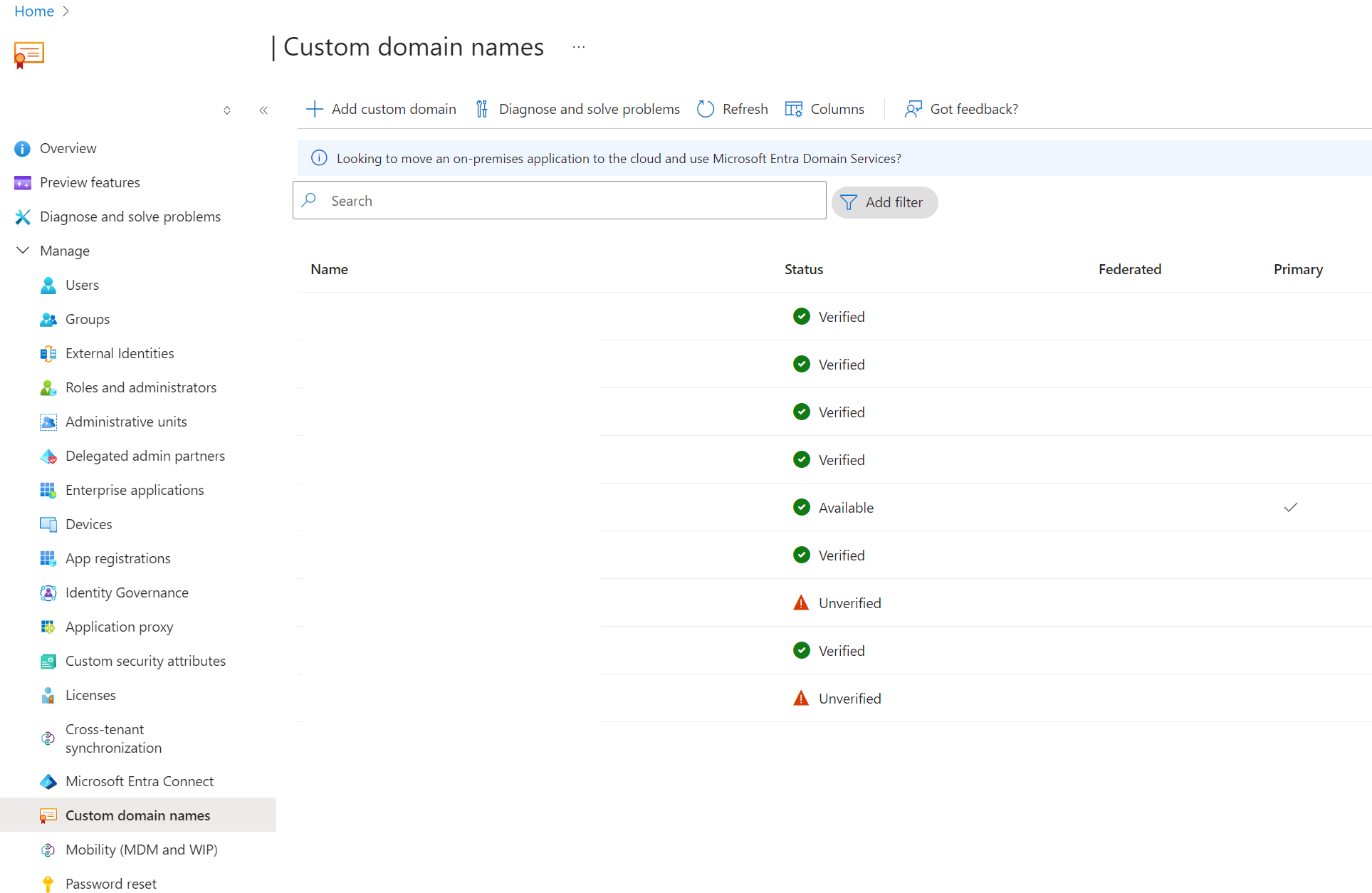Click the External Identities icon
1372x893 pixels.
click(48, 353)
